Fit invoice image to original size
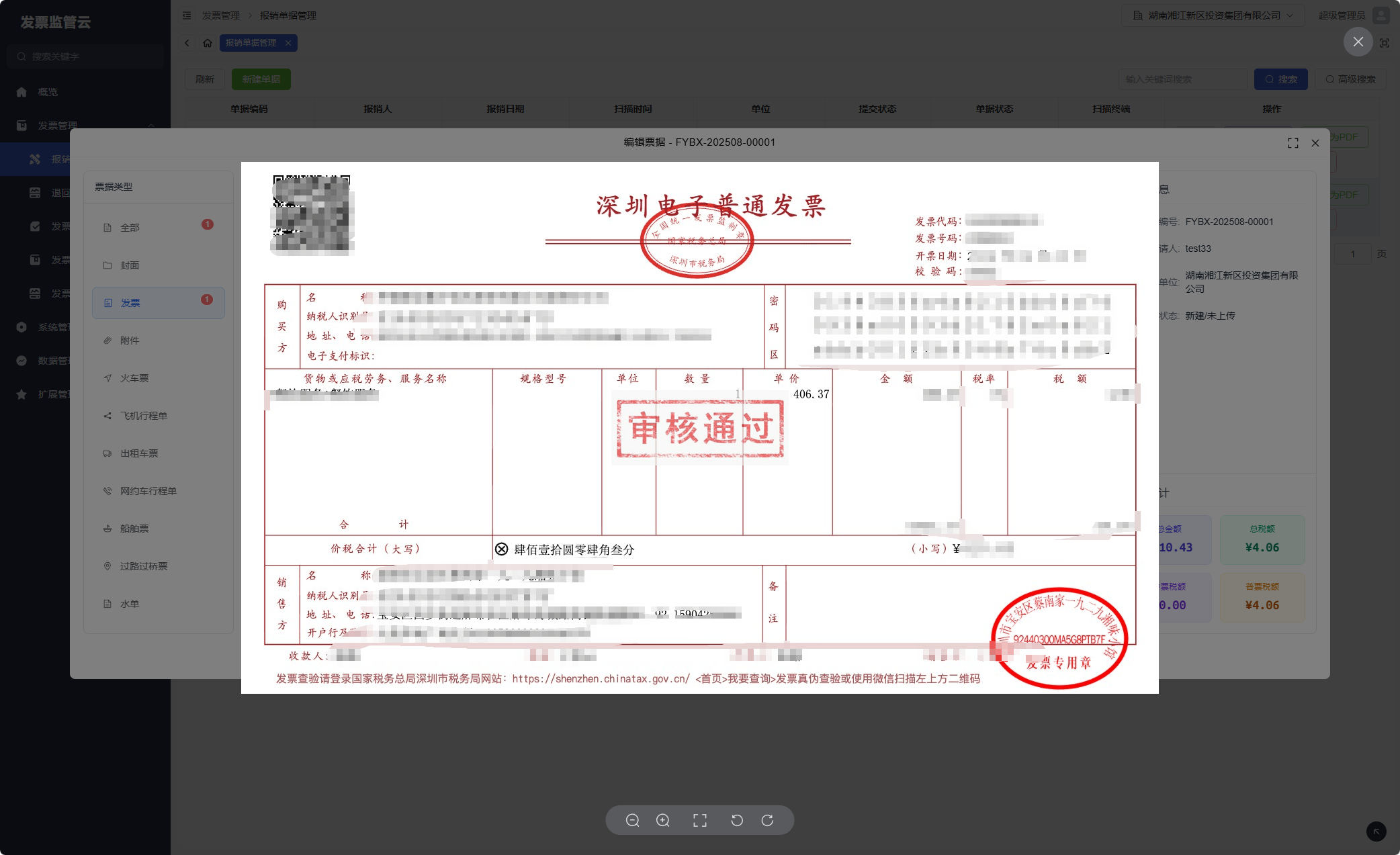1400x855 pixels. click(700, 820)
